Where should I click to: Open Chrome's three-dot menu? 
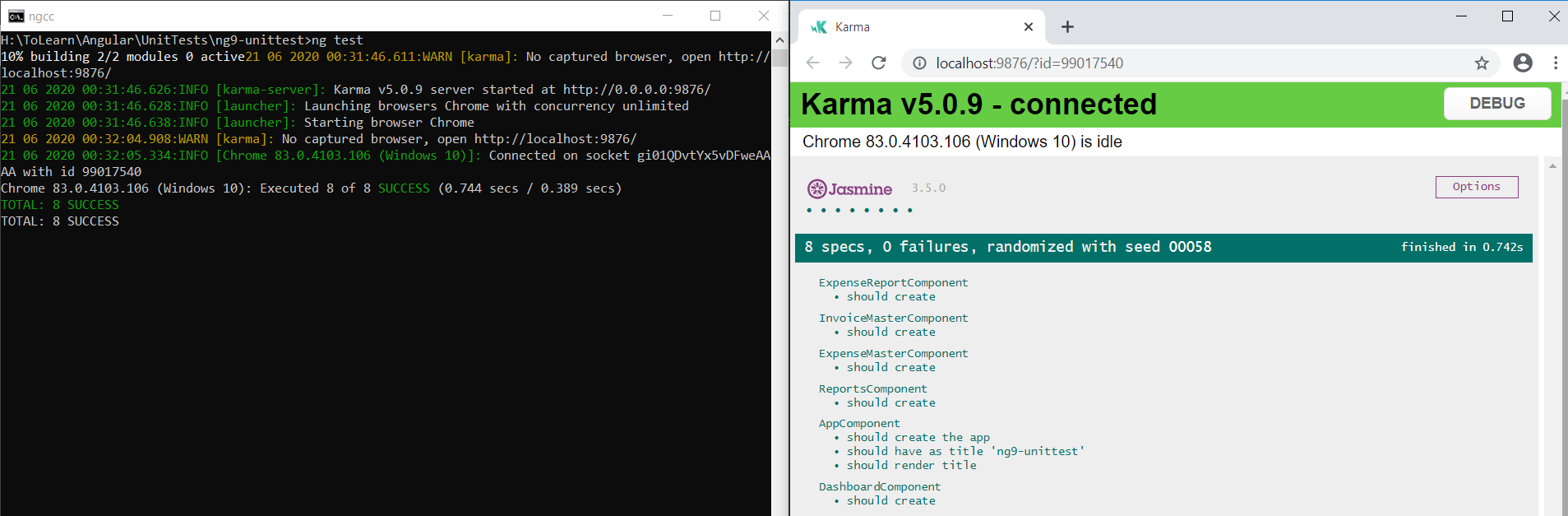pos(1555,63)
